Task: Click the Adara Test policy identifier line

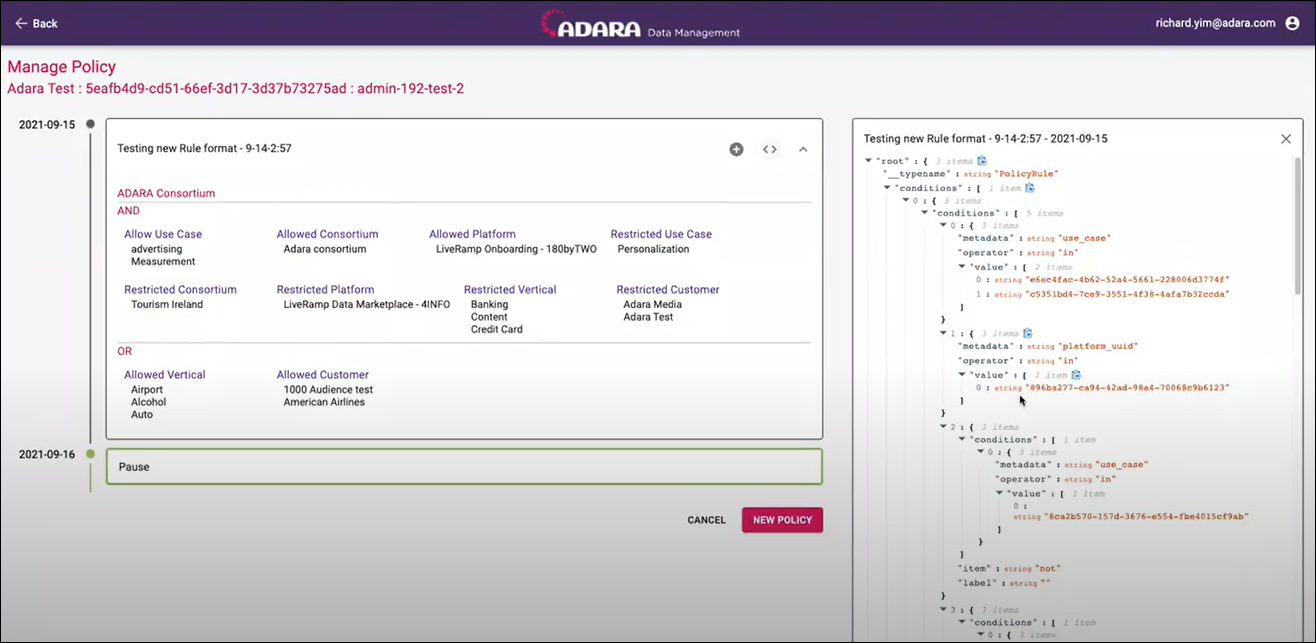Action: 235,88
